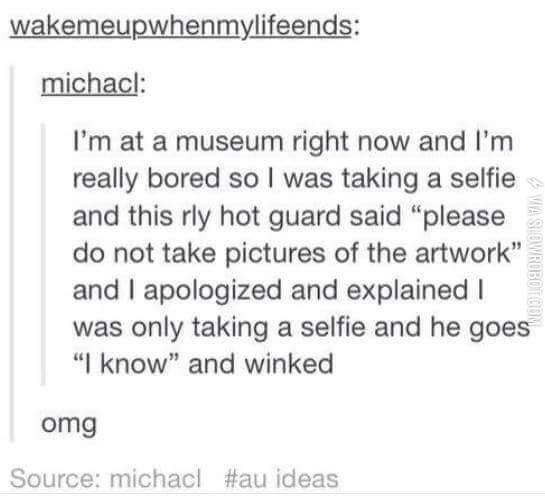
Task: Open the wakemeupwhenmylifeends blog link
Action: pos(181,26)
